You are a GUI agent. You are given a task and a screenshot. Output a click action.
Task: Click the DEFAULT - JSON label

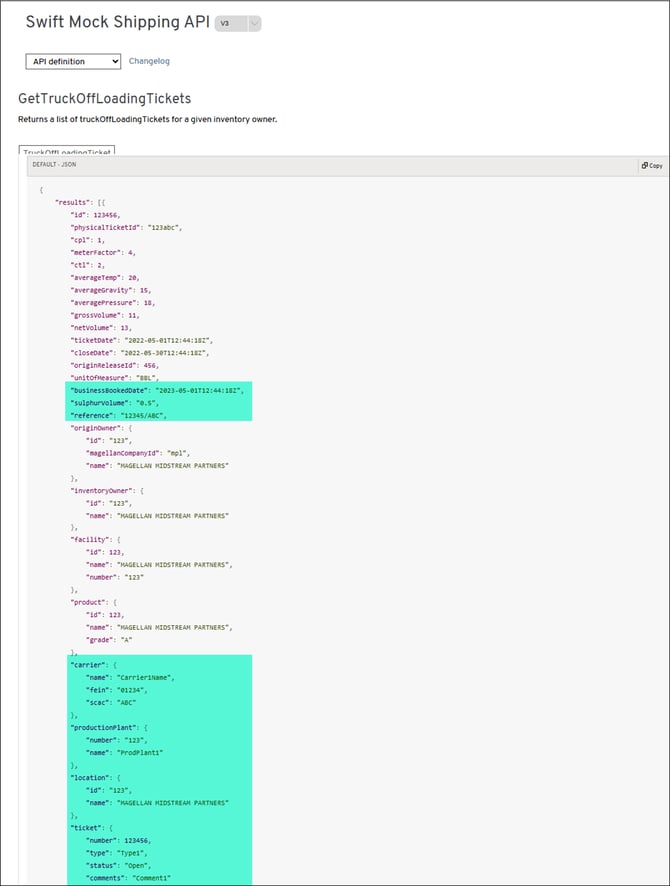[x=54, y=165]
